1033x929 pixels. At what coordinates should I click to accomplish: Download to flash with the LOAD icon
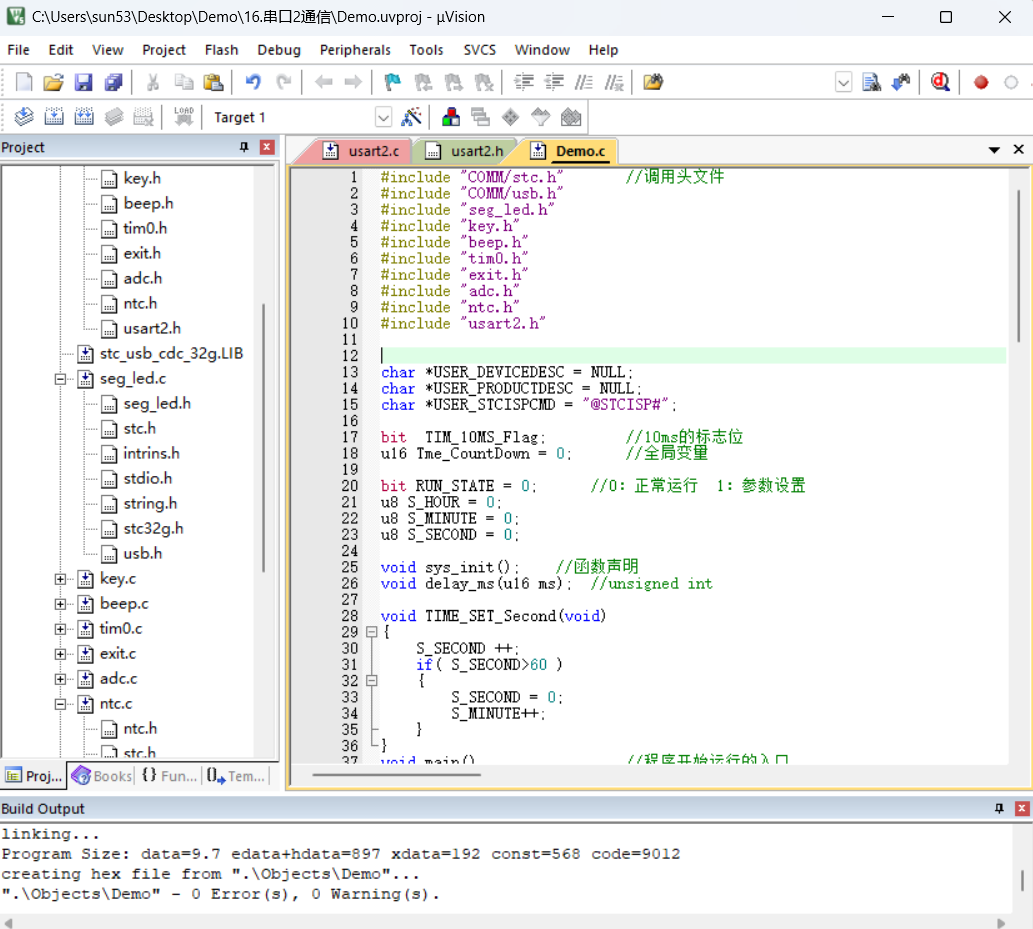pos(184,117)
